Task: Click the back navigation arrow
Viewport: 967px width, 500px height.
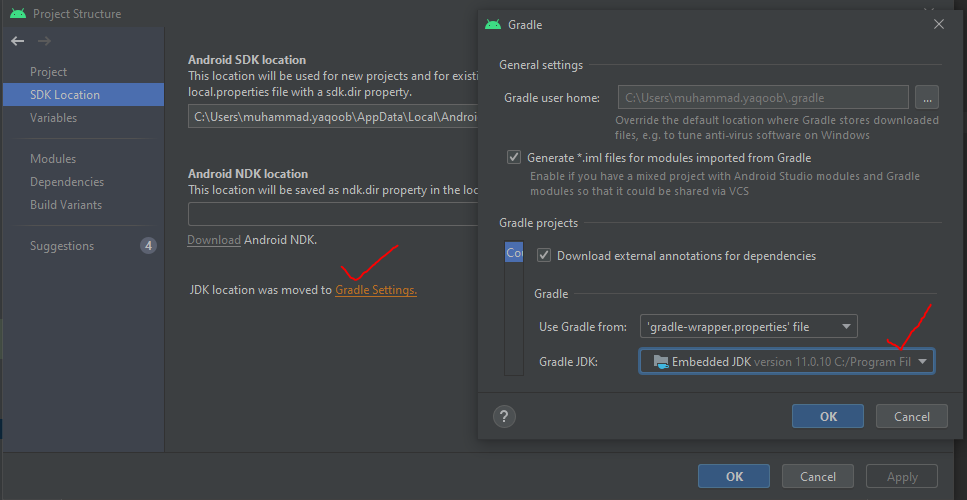Action: point(17,41)
